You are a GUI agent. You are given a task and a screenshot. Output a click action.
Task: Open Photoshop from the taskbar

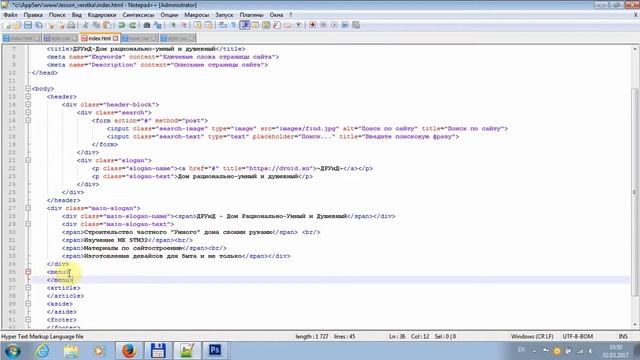coord(215,351)
